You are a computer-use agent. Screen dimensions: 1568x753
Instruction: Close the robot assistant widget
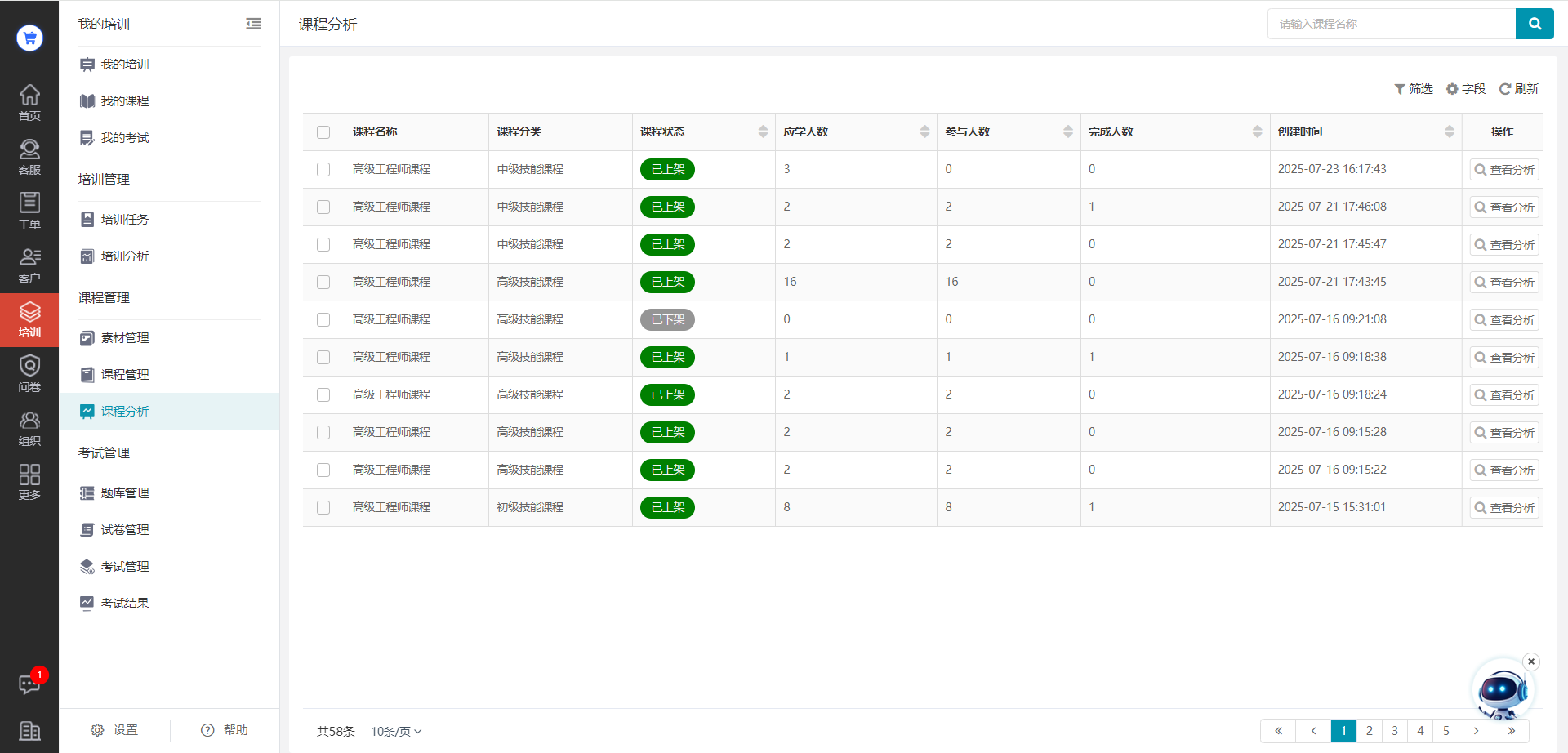coord(1531,662)
